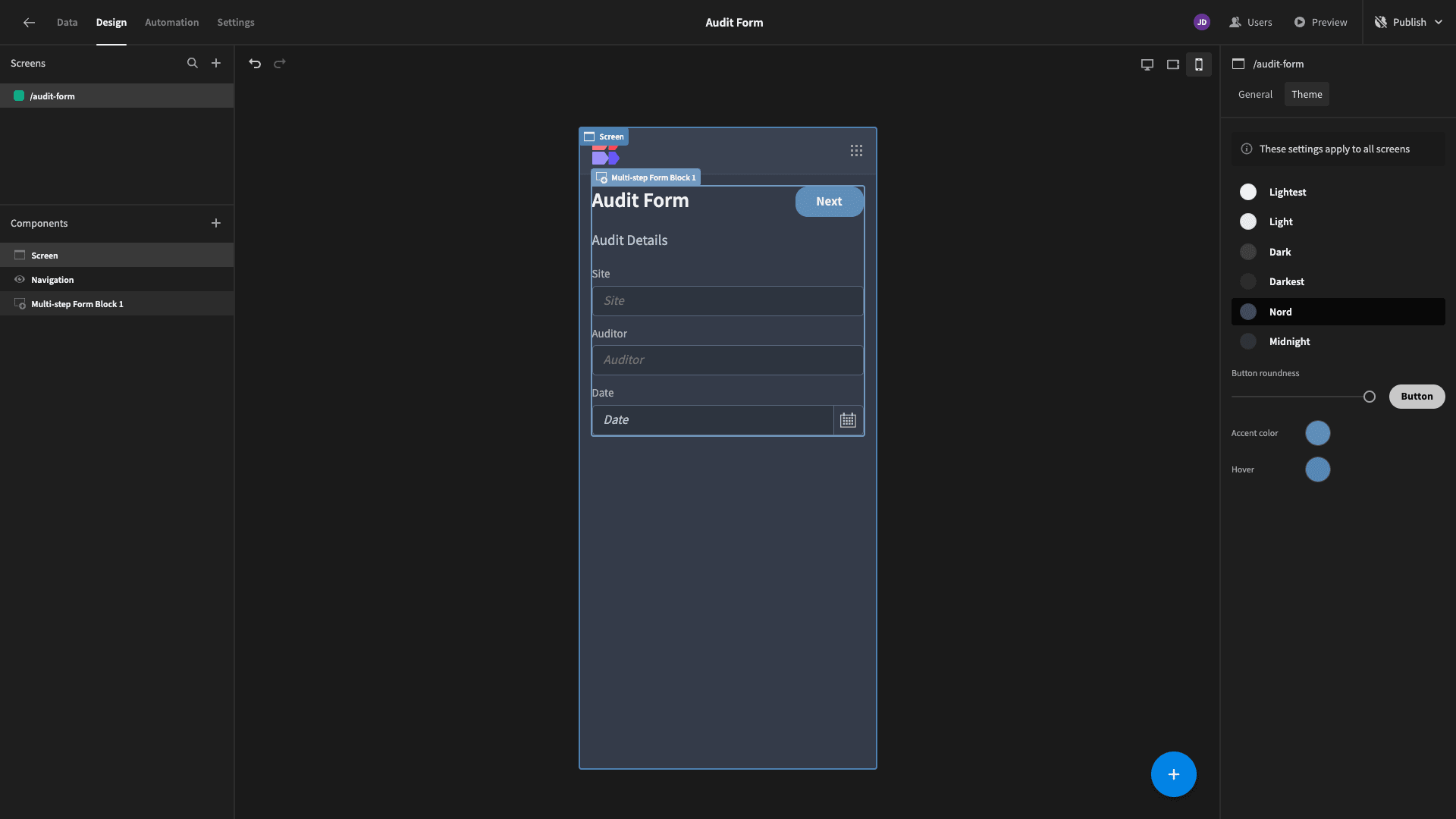Screen dimensions: 1456x819
Task: Switch to the General tab
Action: [1255, 95]
